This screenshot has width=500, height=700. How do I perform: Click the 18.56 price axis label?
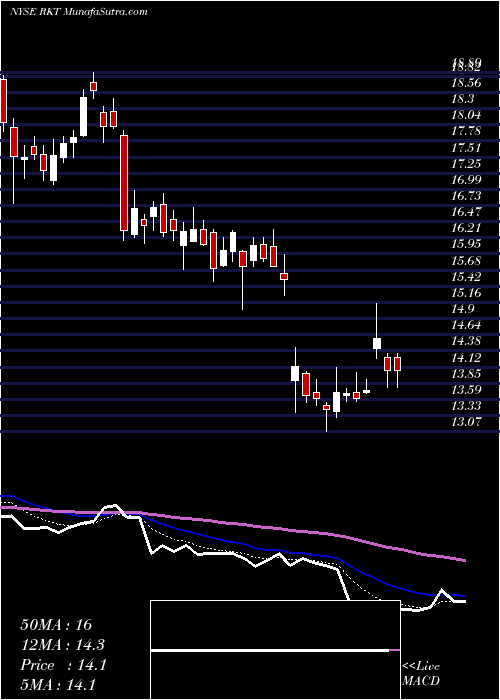(467, 83)
